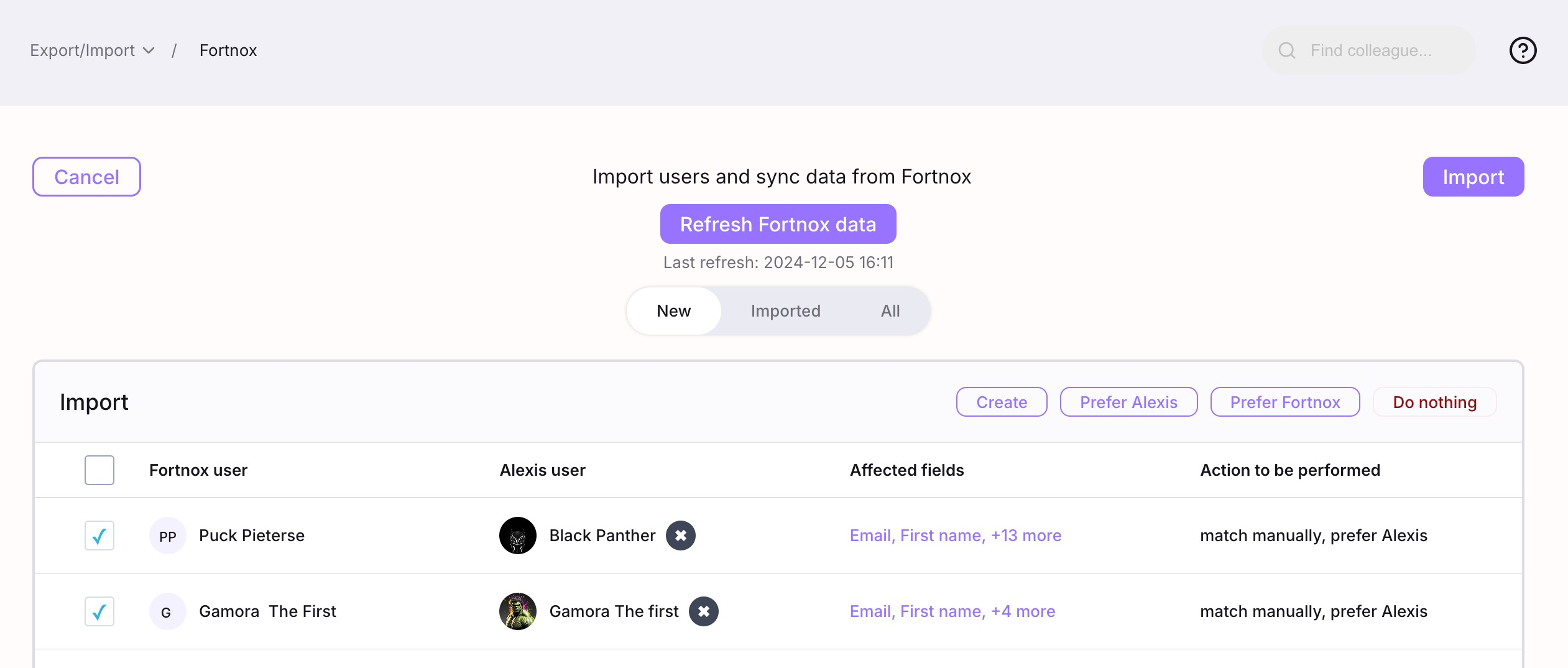This screenshot has height=668, width=1568.
Task: Expand Email, First name, +4 more fields
Action: click(x=952, y=611)
